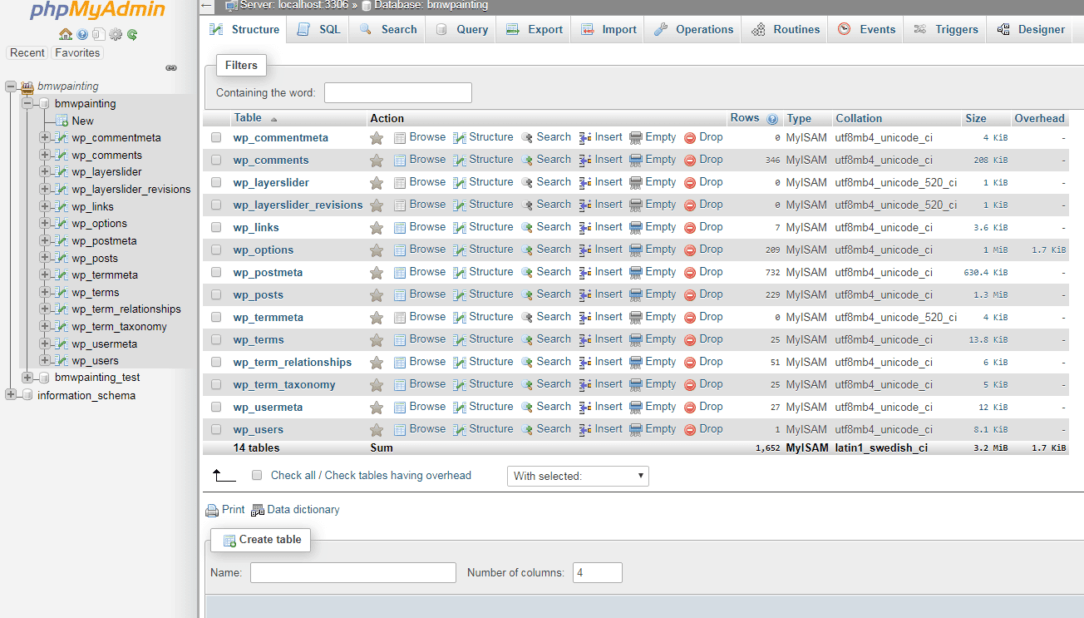Select the checkbox beside wp_users
This screenshot has width=1084, height=618.
(216, 429)
